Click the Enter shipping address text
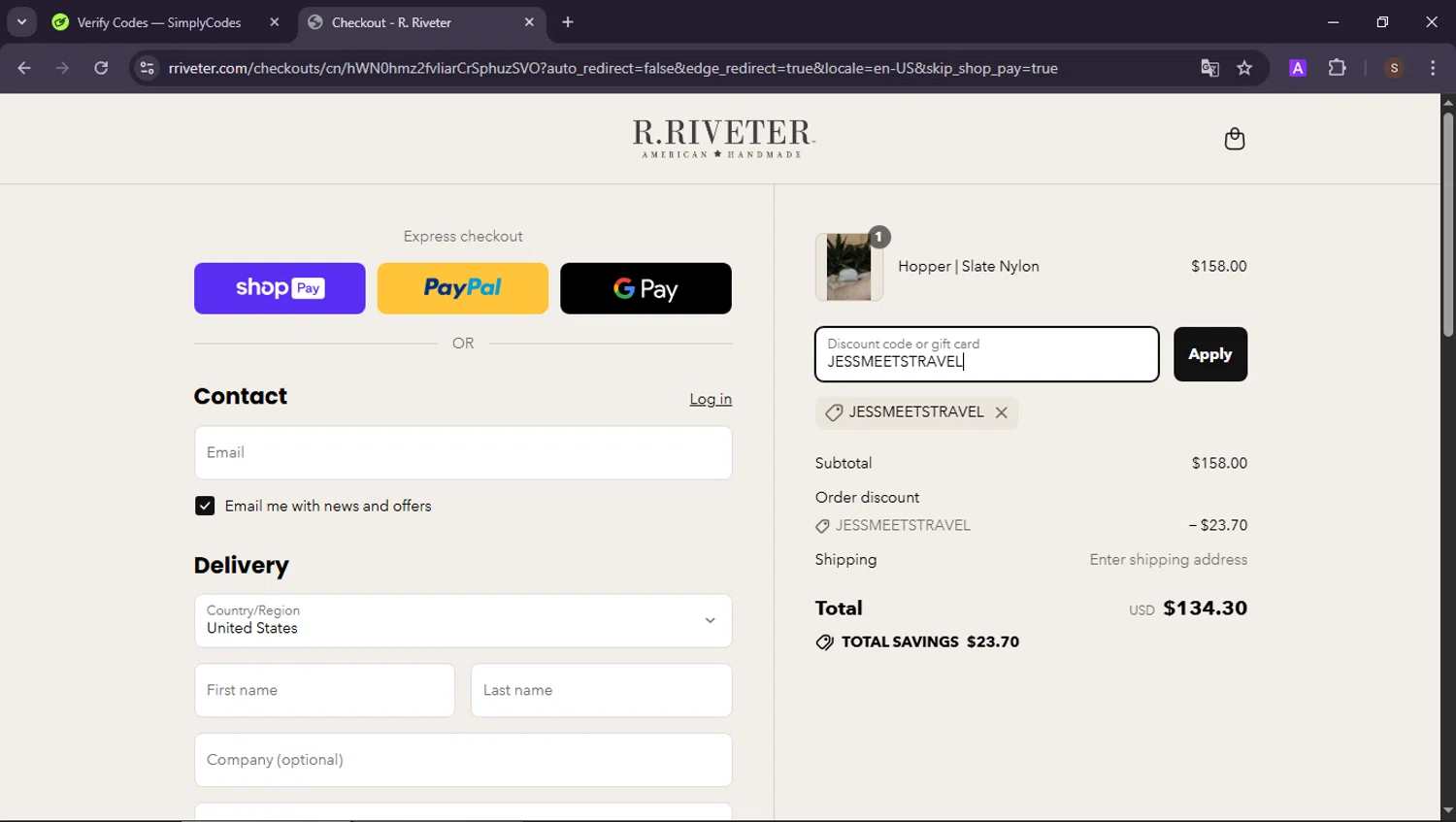The image size is (1456, 822). point(1168,559)
